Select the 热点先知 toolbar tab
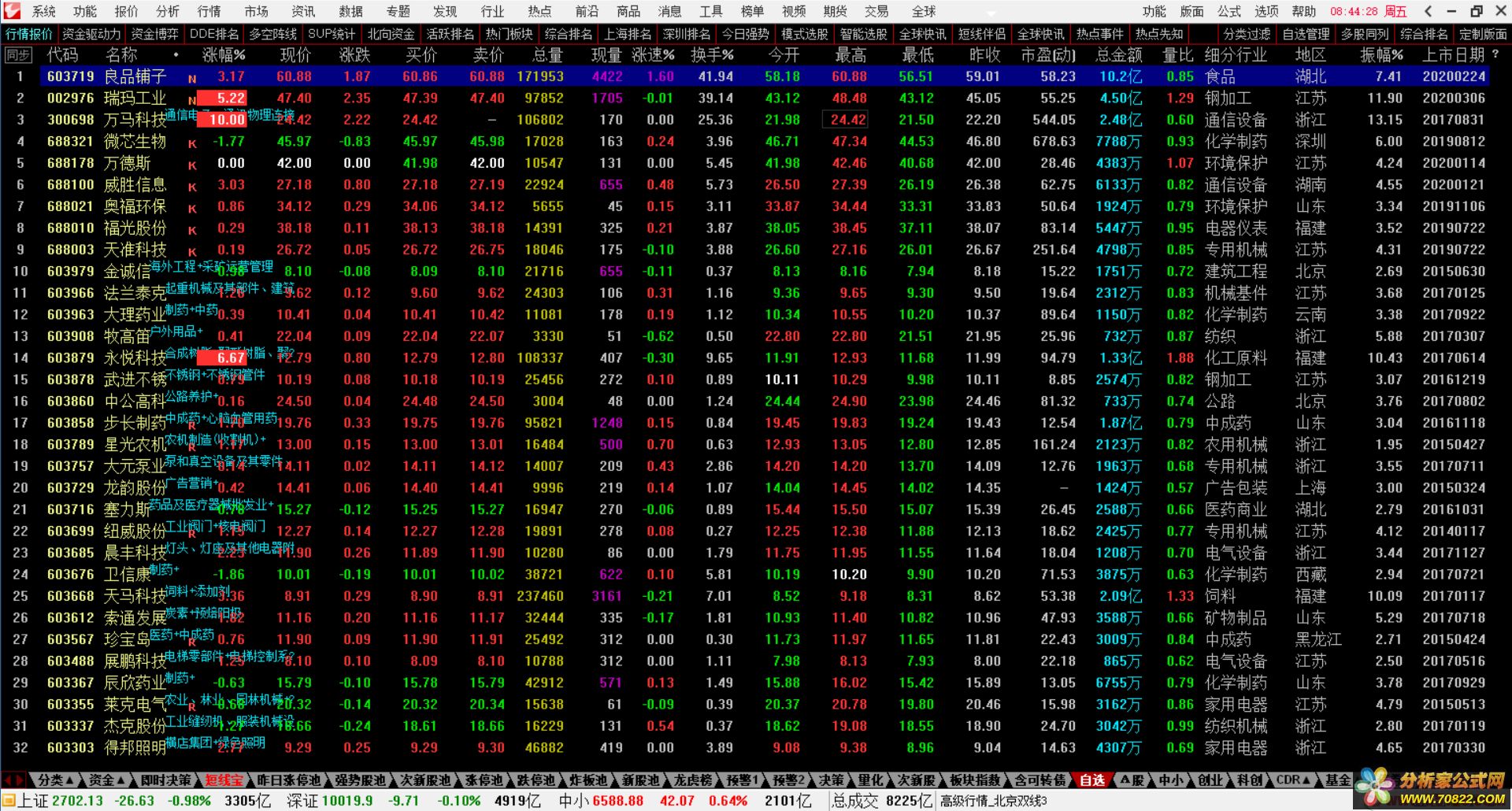 [1159, 34]
